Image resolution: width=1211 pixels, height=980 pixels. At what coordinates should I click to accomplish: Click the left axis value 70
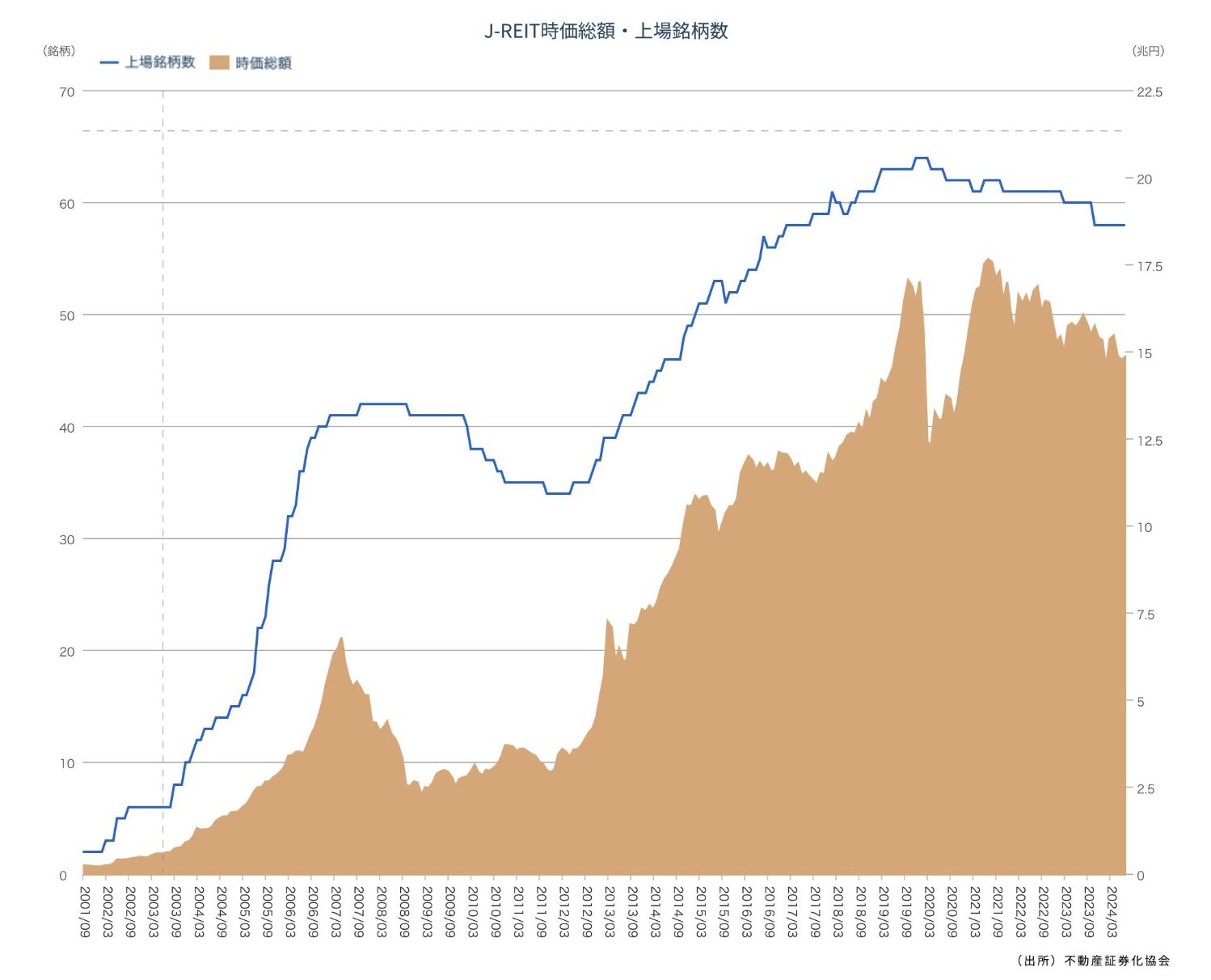click(66, 92)
